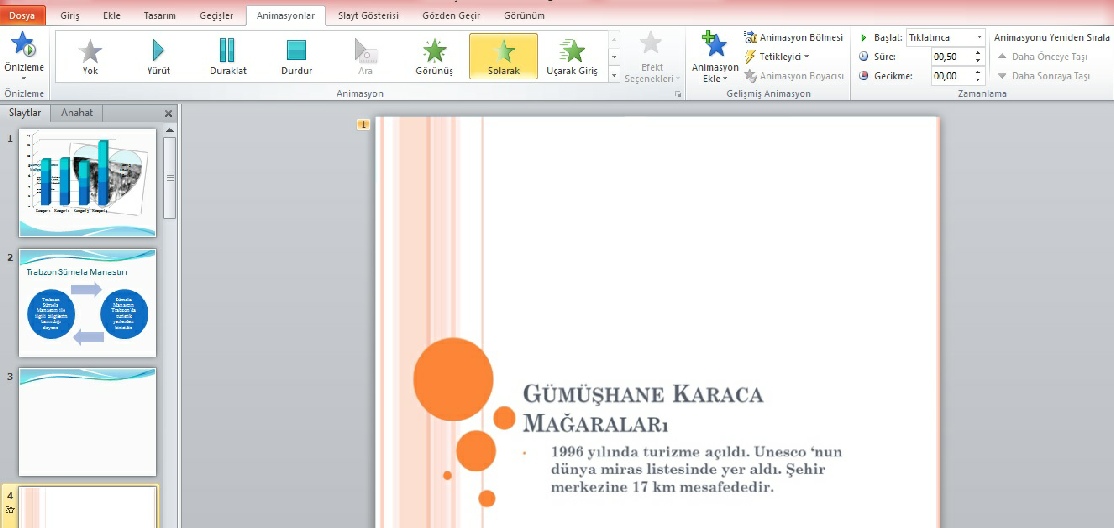The image size is (1114, 528).
Task: Switch to the Slaytlar pane tab
Action: coord(25,112)
